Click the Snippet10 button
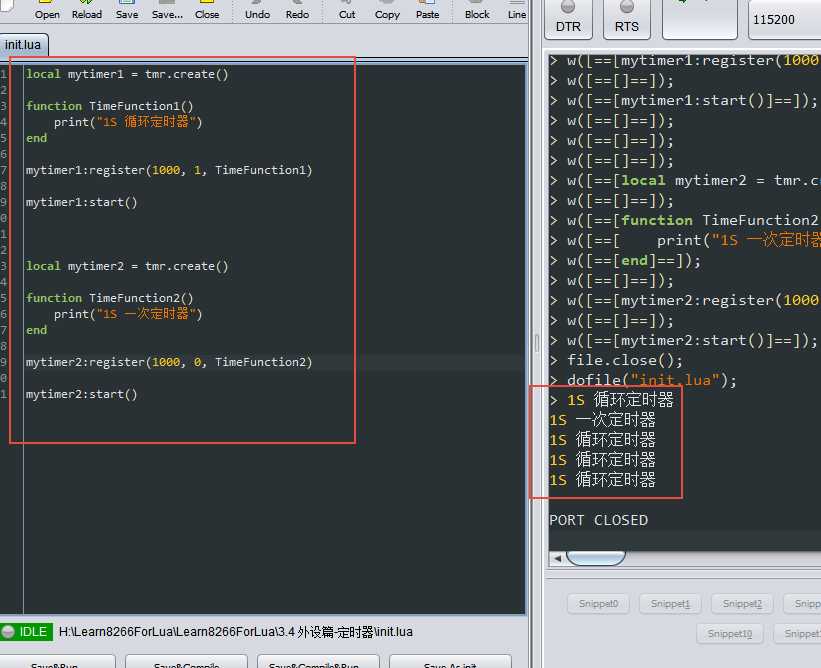The image size is (821, 668). tap(729, 634)
